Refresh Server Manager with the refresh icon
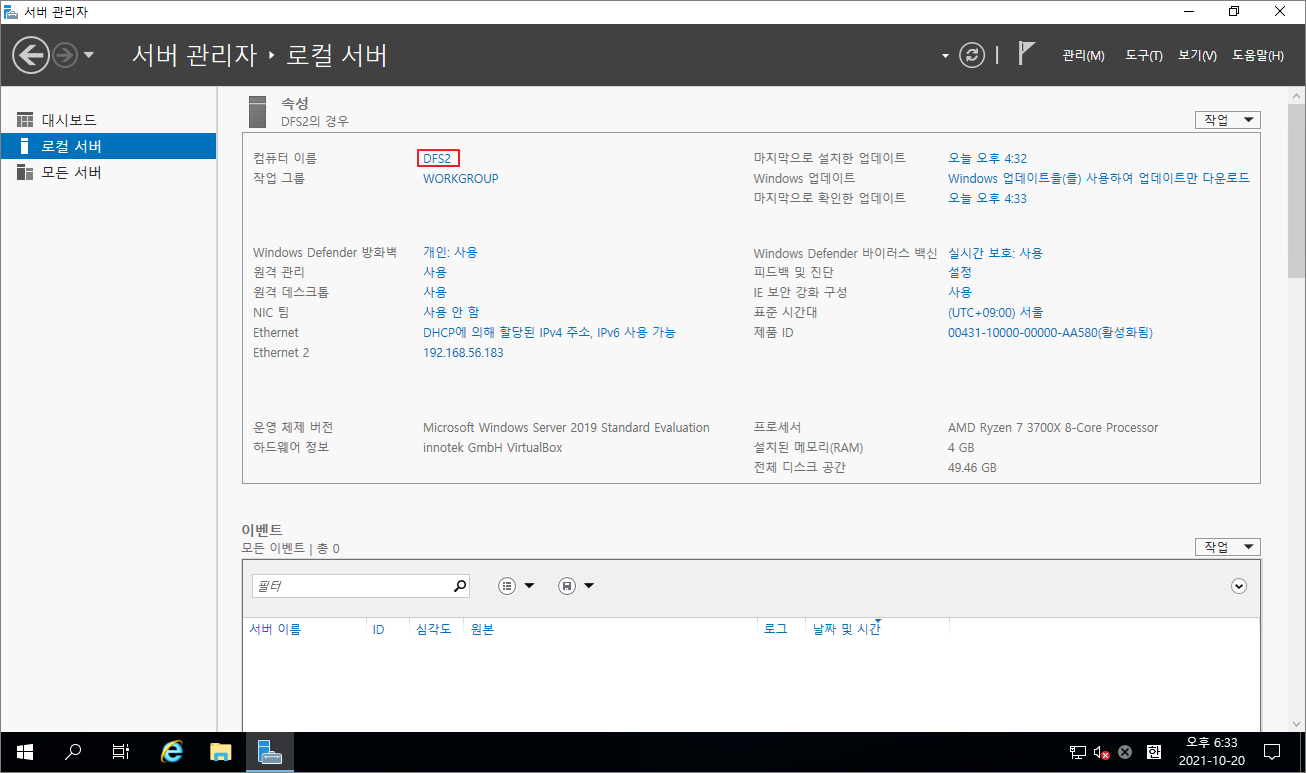 point(972,55)
